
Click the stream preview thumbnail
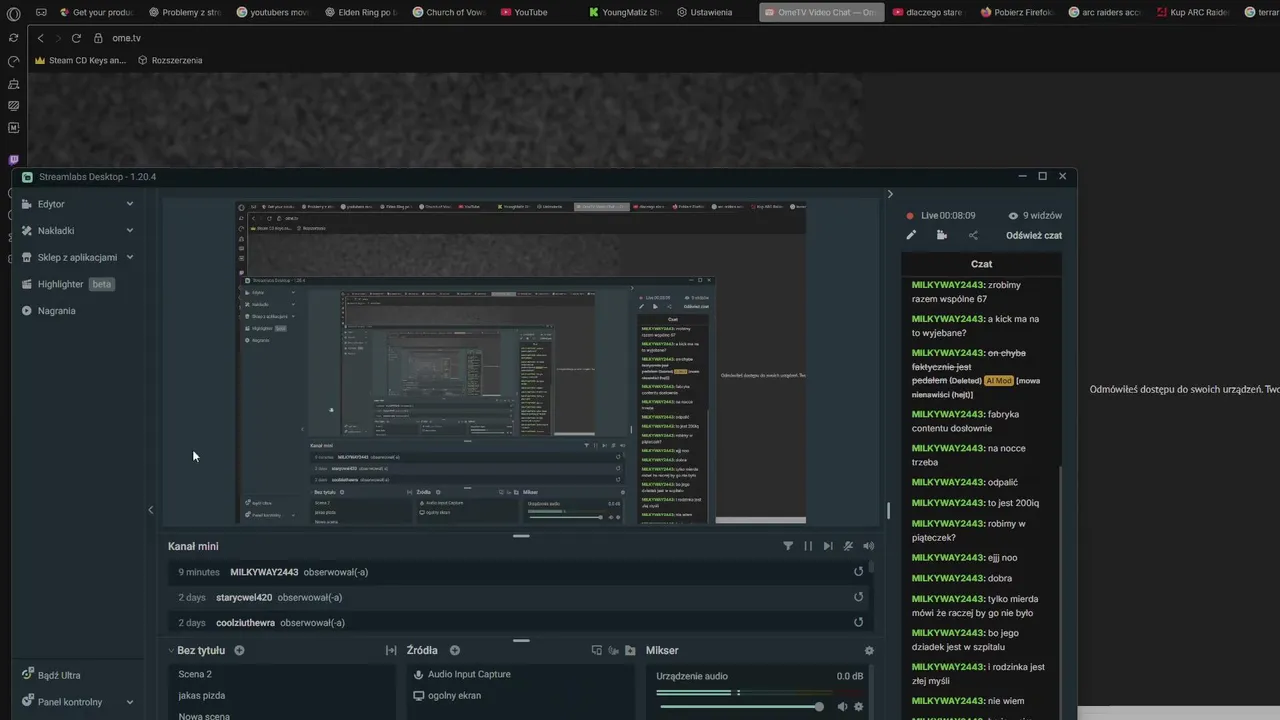click(x=520, y=362)
